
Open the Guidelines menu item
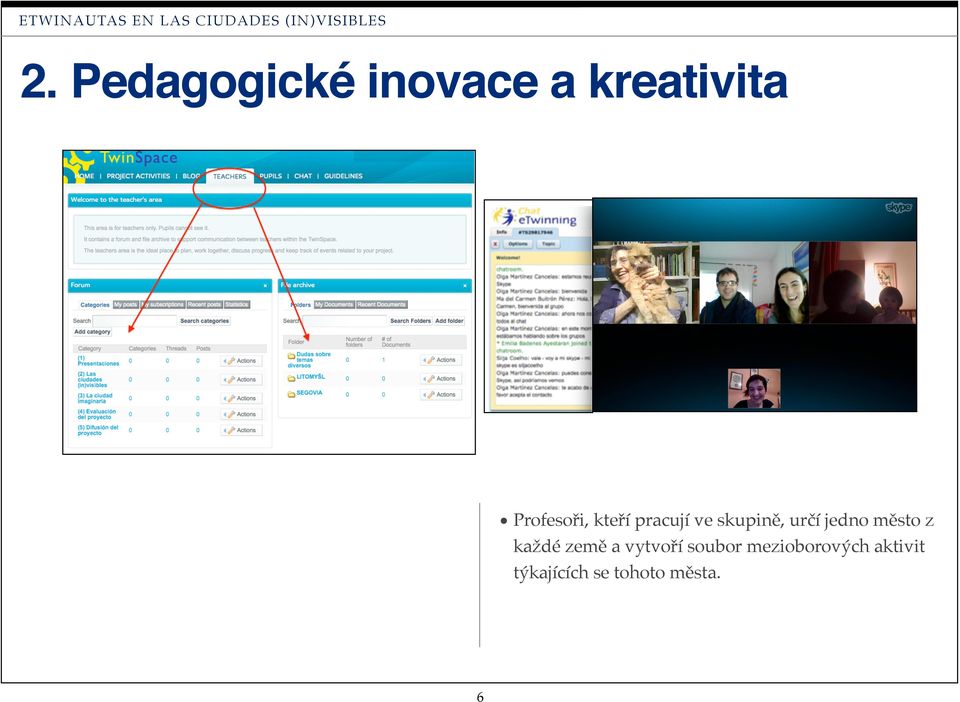pos(343,176)
